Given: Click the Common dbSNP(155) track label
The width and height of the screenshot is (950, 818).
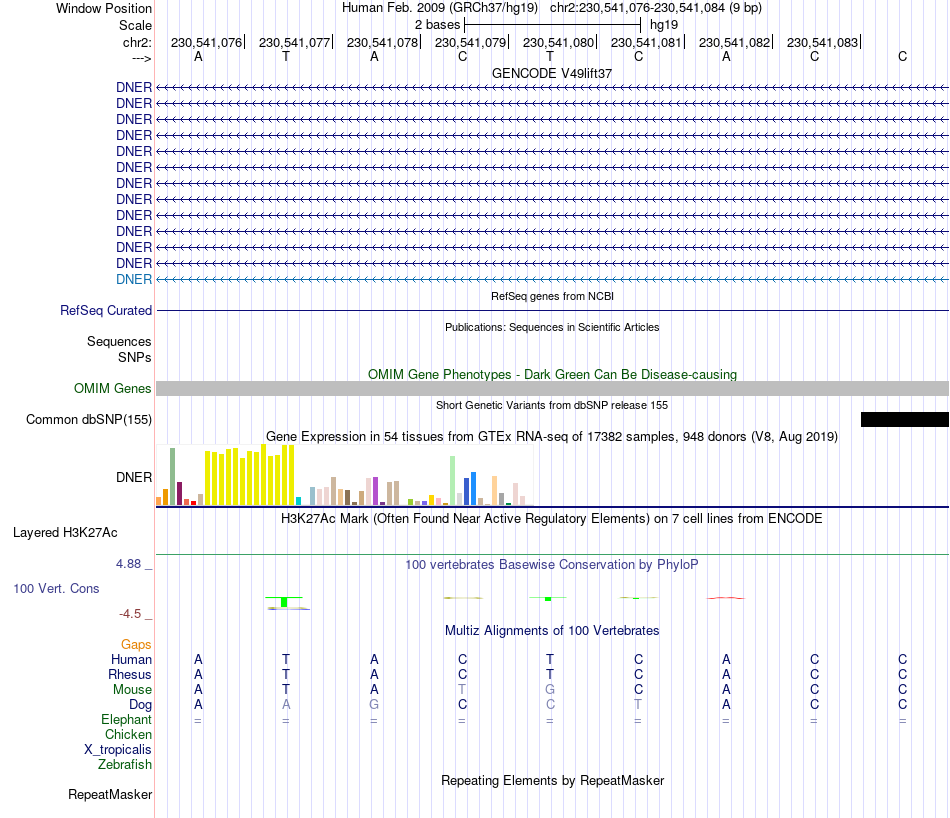Looking at the screenshot, I should click(88, 419).
